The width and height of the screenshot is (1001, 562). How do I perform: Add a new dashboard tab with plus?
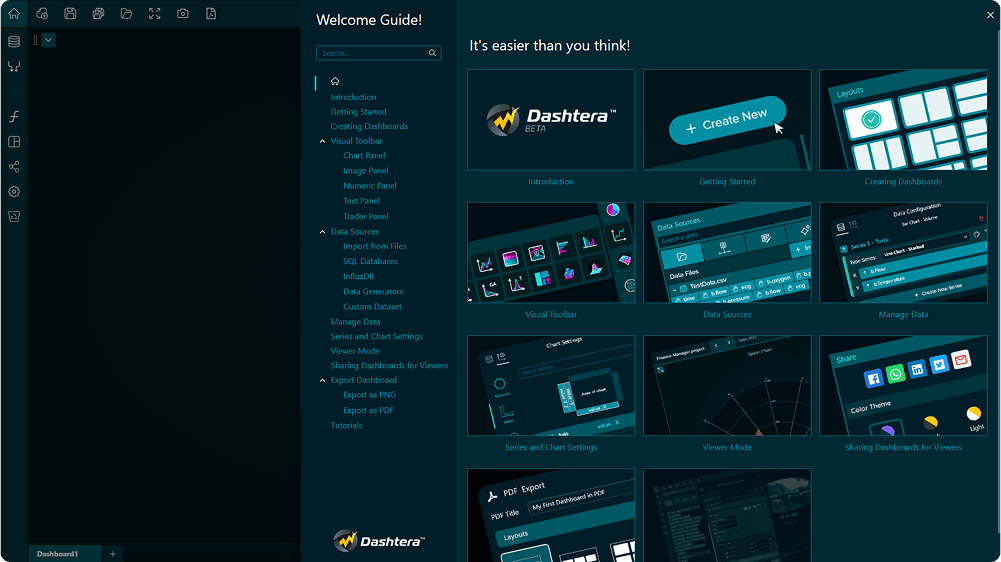pyautogui.click(x=112, y=554)
